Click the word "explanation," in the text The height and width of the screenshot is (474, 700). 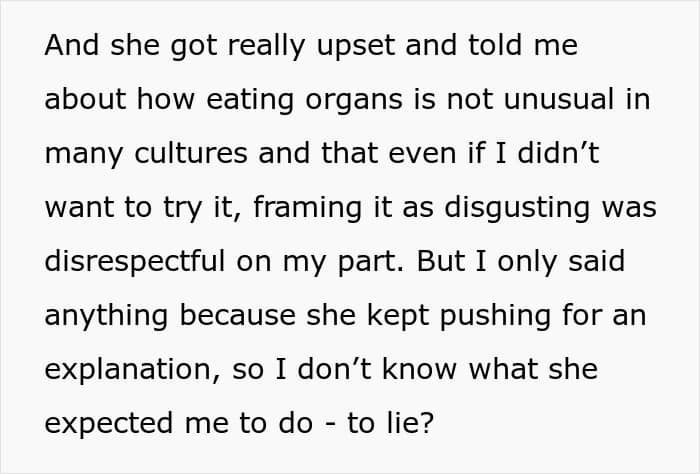pos(133,370)
